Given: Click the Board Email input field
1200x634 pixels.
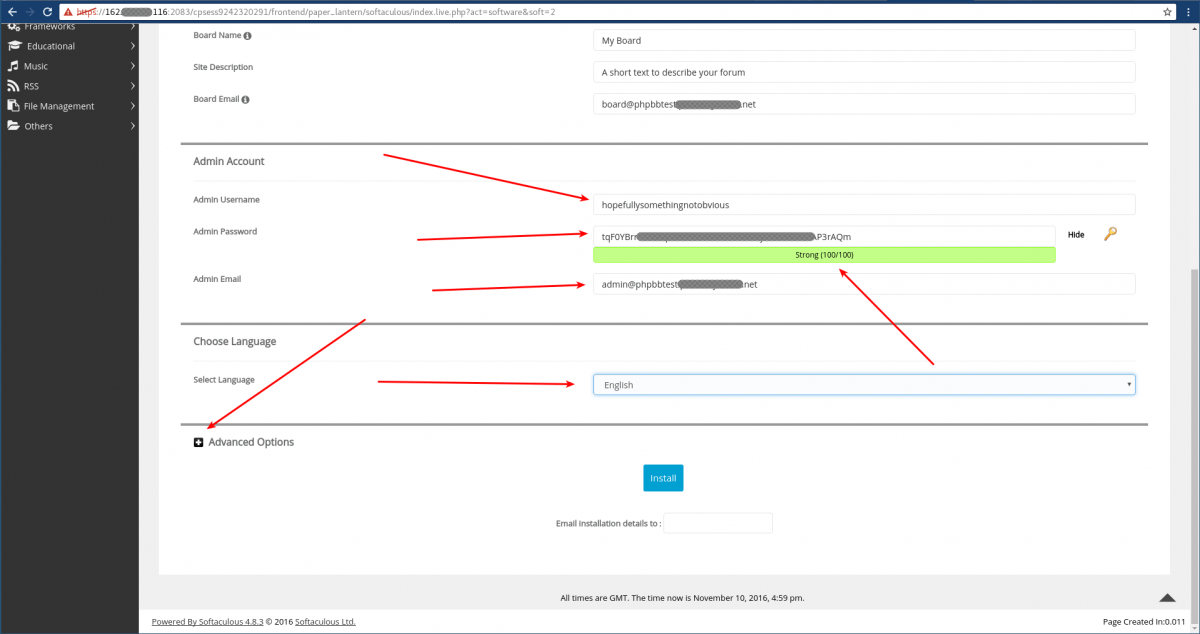Looking at the screenshot, I should click(864, 104).
